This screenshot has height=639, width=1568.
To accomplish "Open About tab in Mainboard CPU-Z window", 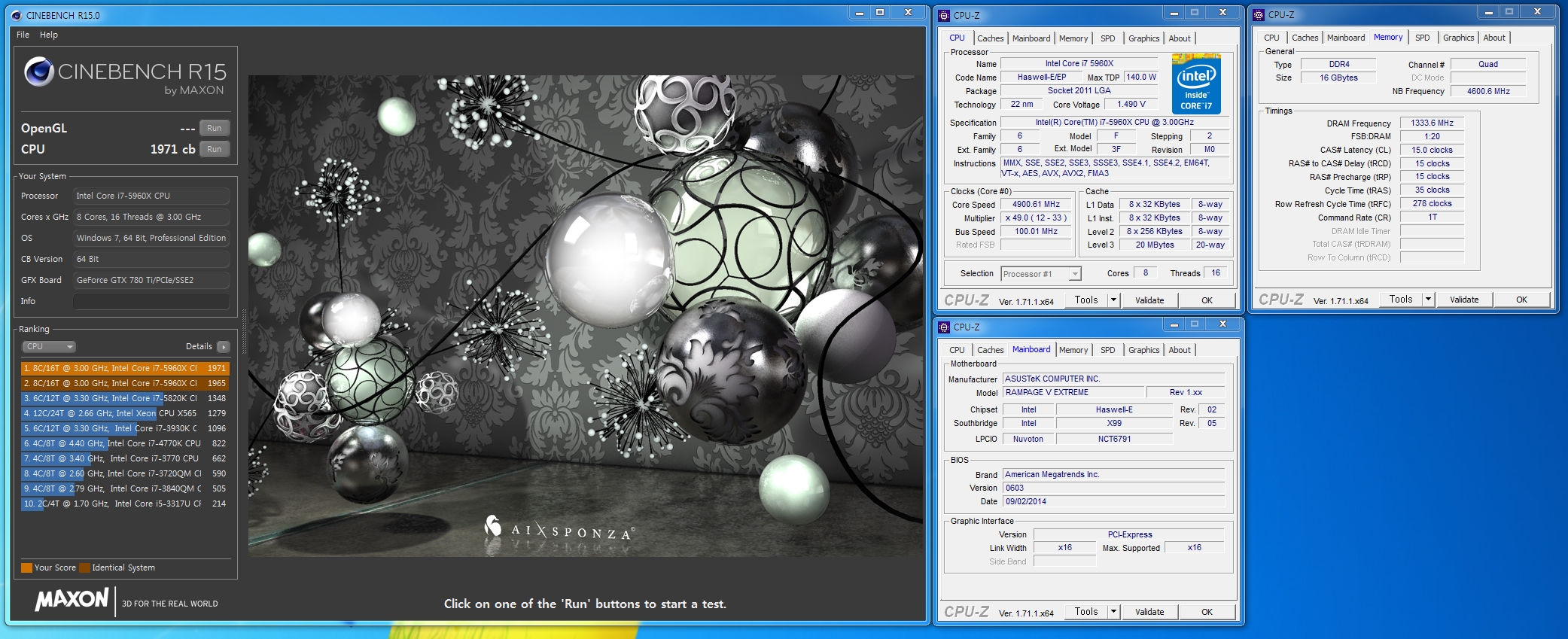I will [1180, 350].
